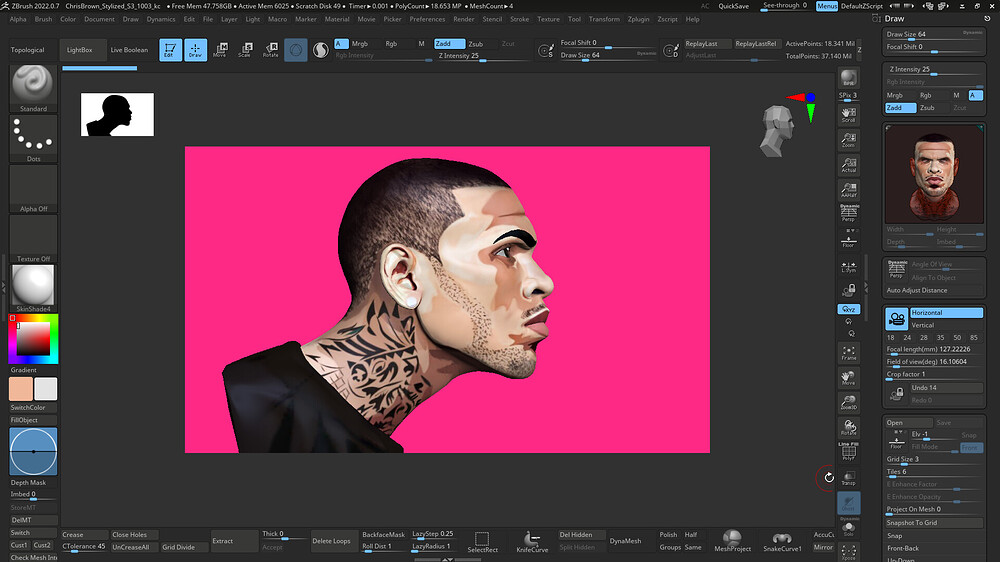Click the Zoom canvas icon
Image resolution: width=1000 pixels, height=562 pixels.
click(848, 140)
